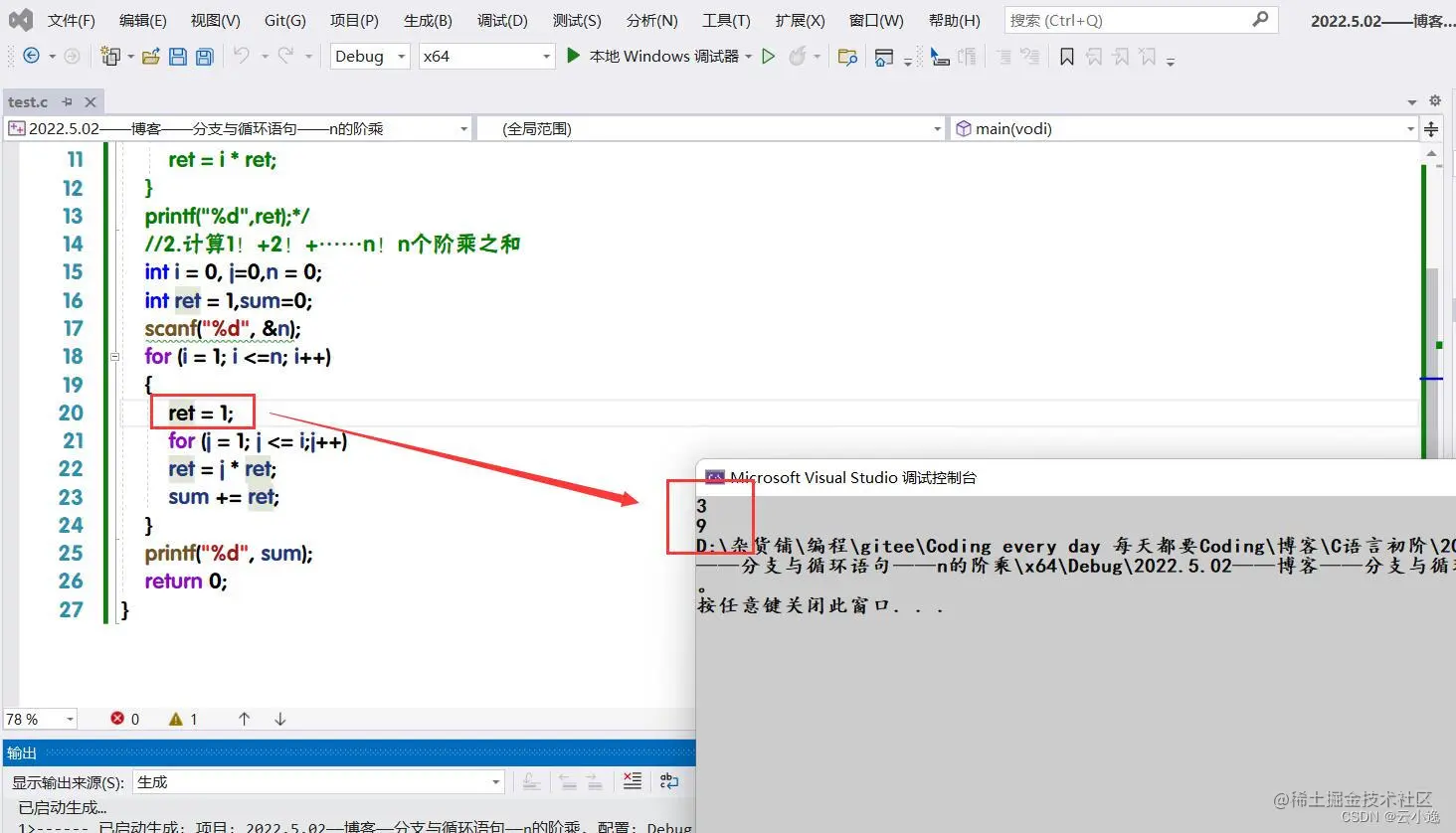Open the 分析(N) menu
This screenshot has height=833, width=1456.
click(652, 20)
